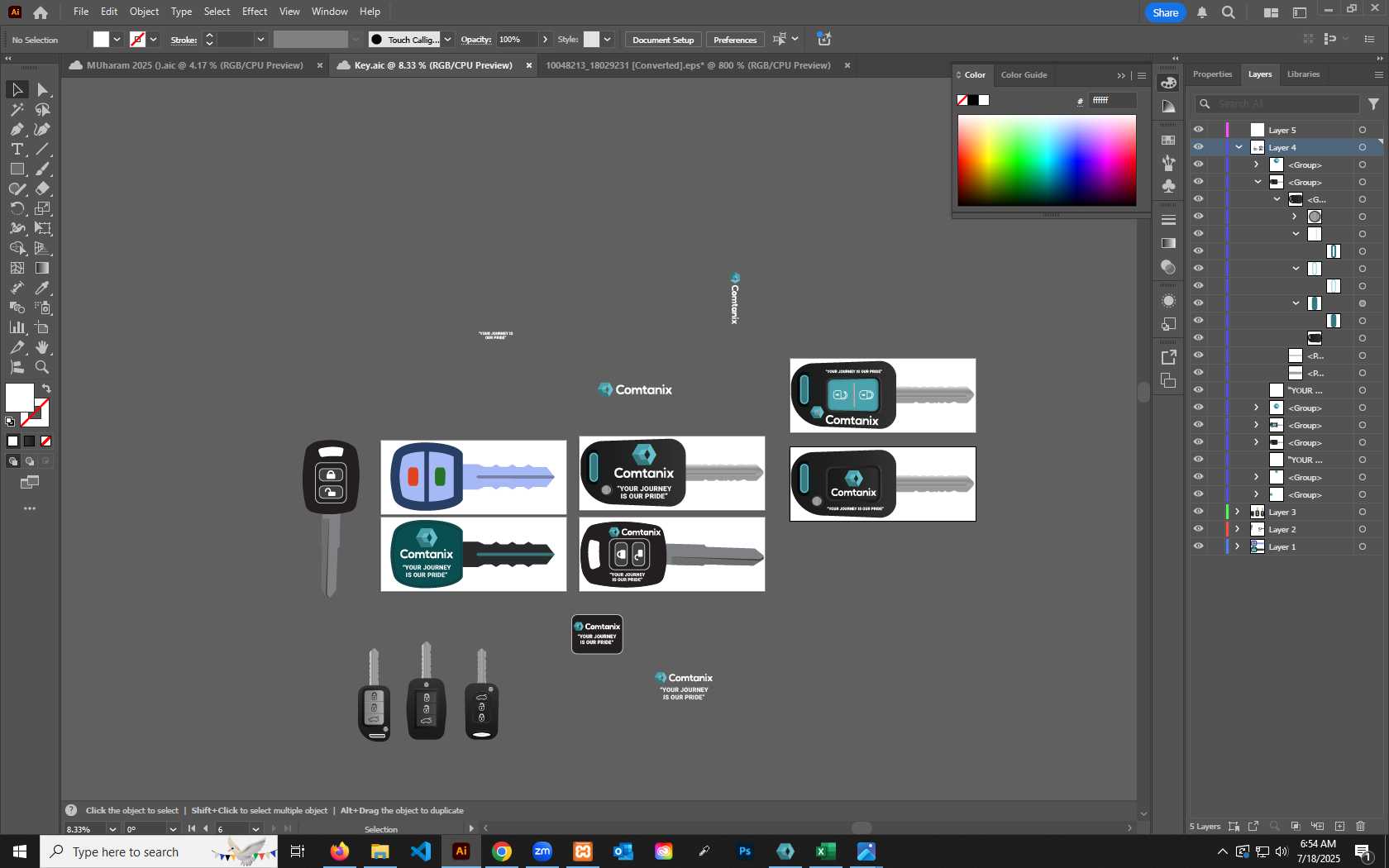Toggle target circle for Layer 5
Image resolution: width=1389 pixels, height=868 pixels.
click(1362, 130)
